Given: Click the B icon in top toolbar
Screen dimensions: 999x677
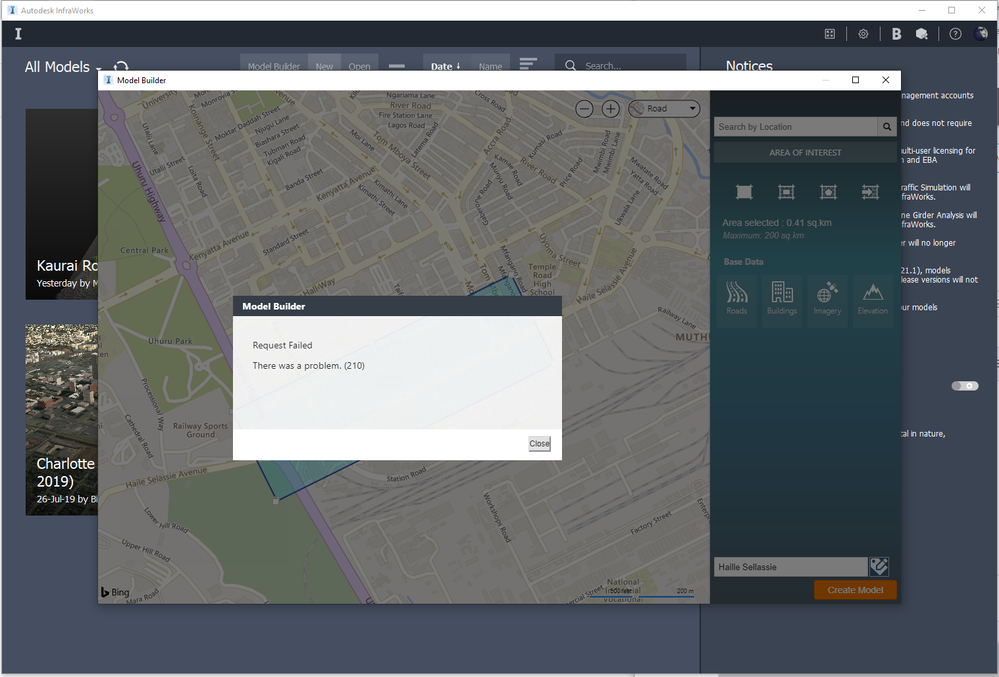Looking at the screenshot, I should 896,34.
